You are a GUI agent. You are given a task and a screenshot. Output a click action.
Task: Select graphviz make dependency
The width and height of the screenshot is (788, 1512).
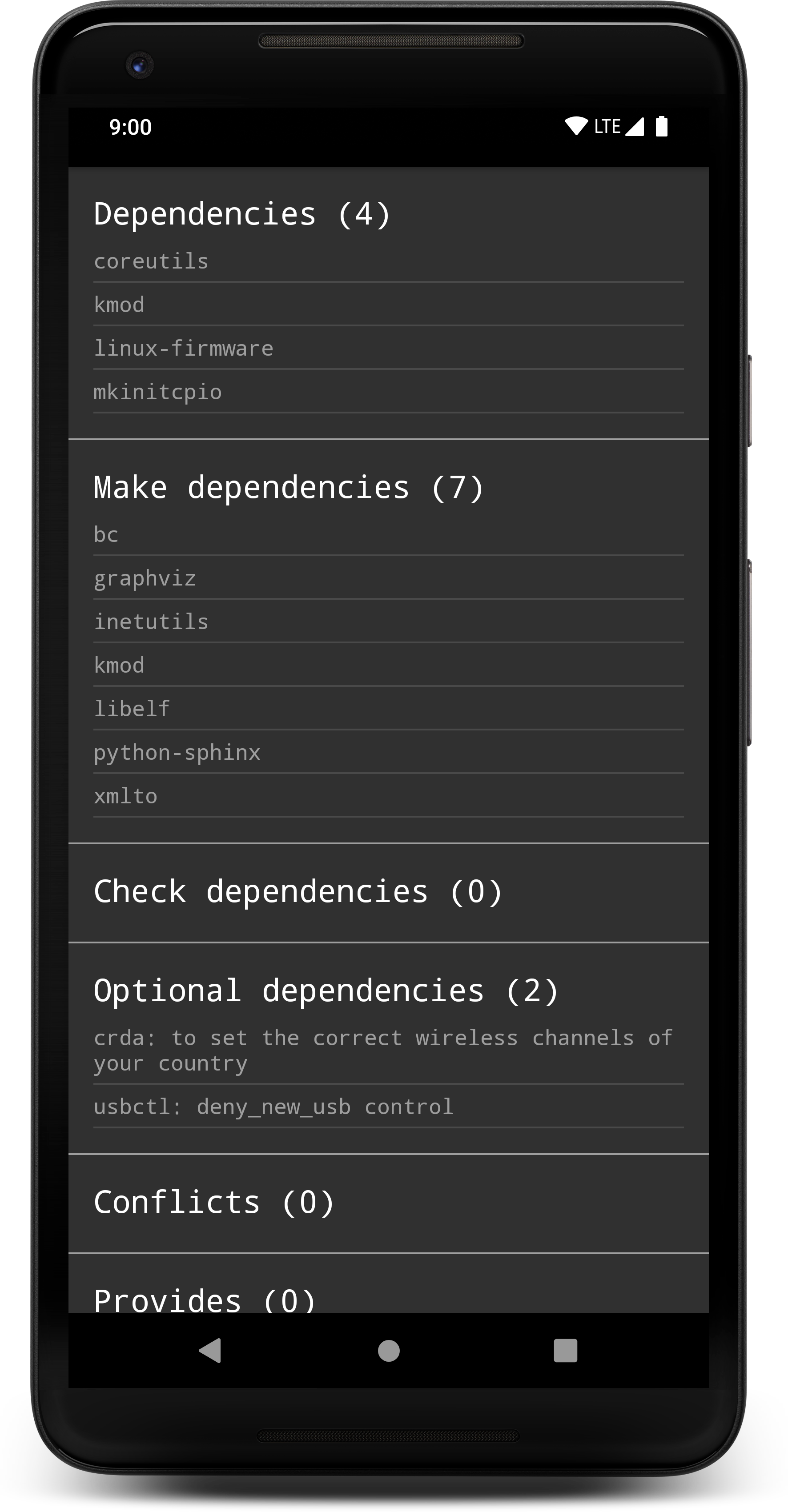[x=388, y=578]
